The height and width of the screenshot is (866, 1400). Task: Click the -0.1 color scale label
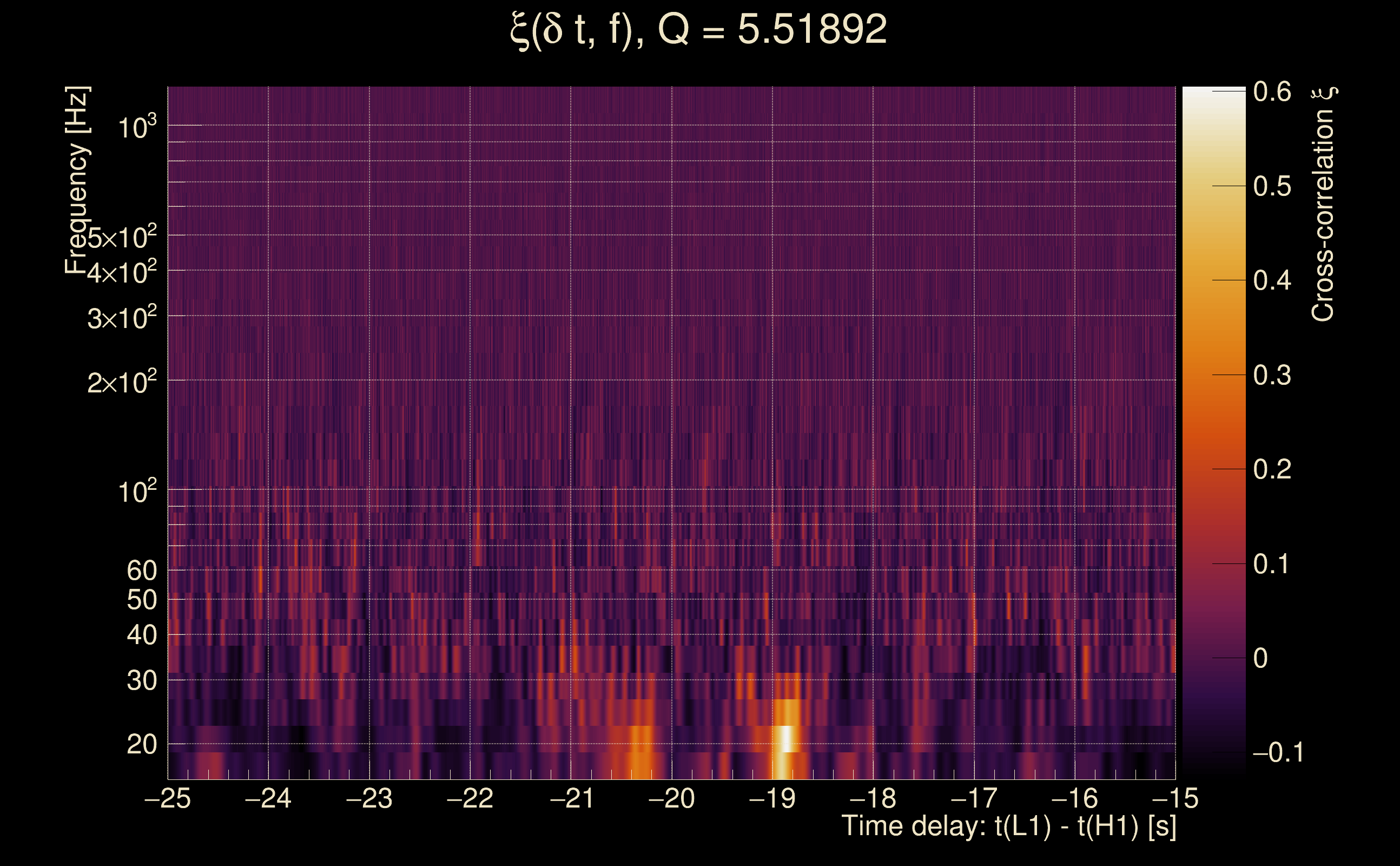1278,752
